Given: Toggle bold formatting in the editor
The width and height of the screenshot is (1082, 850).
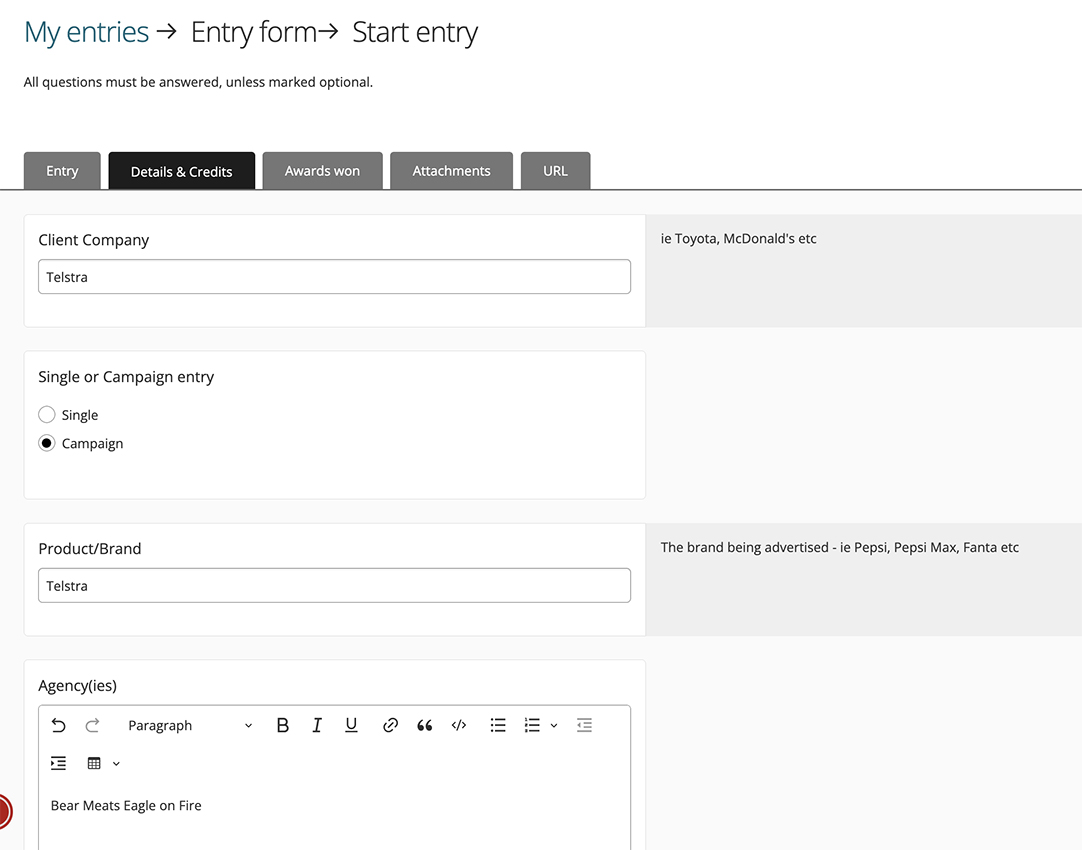Looking at the screenshot, I should click(x=283, y=726).
